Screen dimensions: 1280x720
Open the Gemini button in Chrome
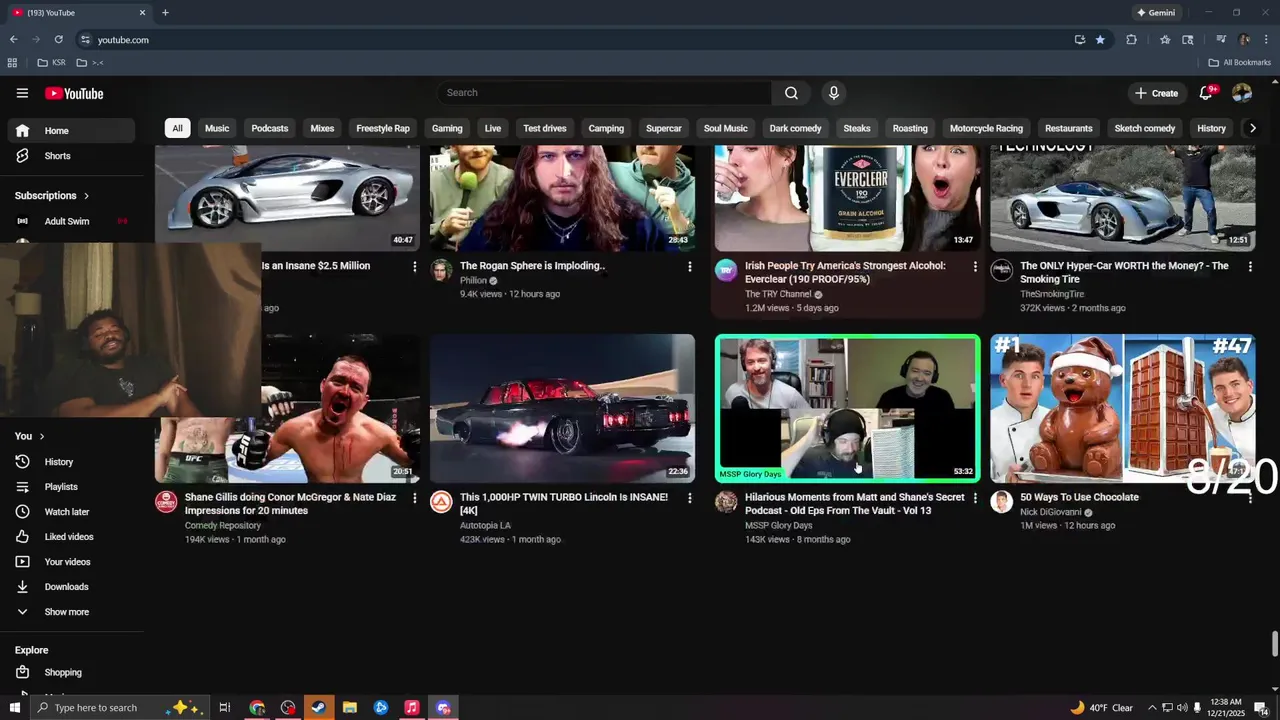click(x=1156, y=13)
